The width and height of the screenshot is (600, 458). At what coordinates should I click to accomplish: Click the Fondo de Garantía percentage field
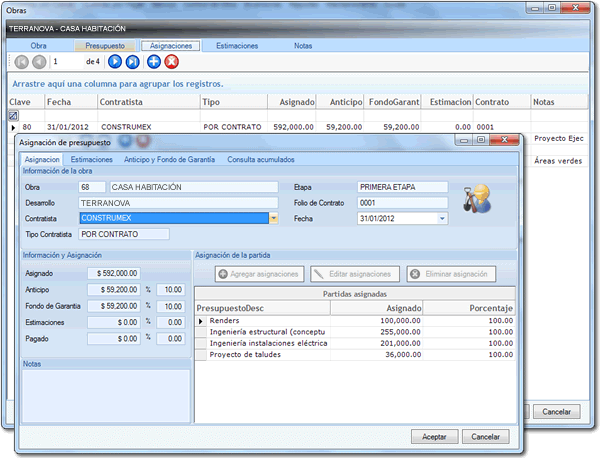171,306
